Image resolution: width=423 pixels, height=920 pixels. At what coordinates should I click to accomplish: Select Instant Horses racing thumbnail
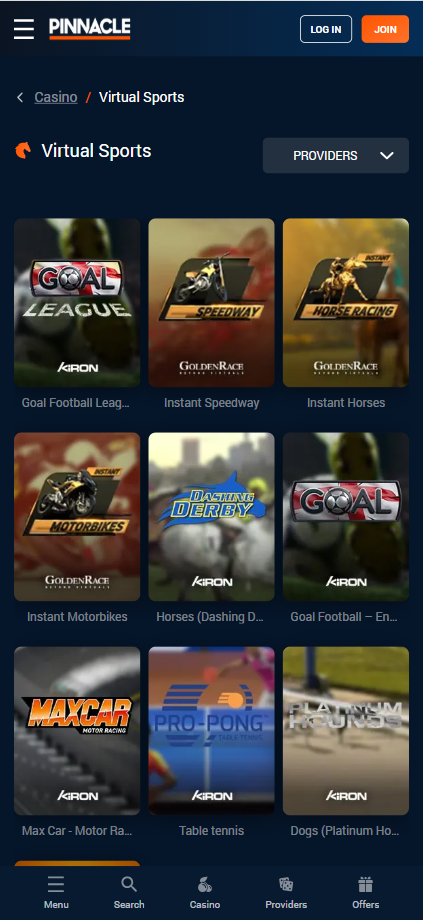(346, 303)
